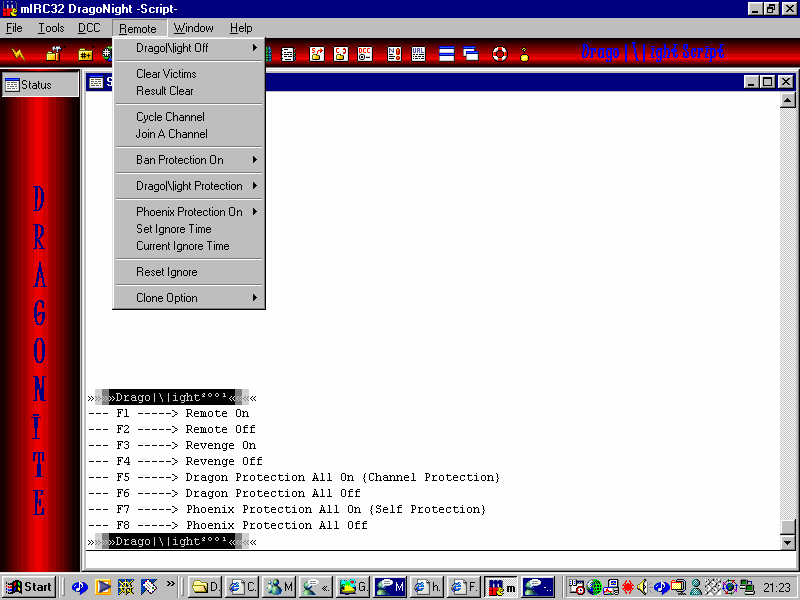Click the Status window title icon
Viewport: 800px width, 600px height.
click(x=95, y=82)
